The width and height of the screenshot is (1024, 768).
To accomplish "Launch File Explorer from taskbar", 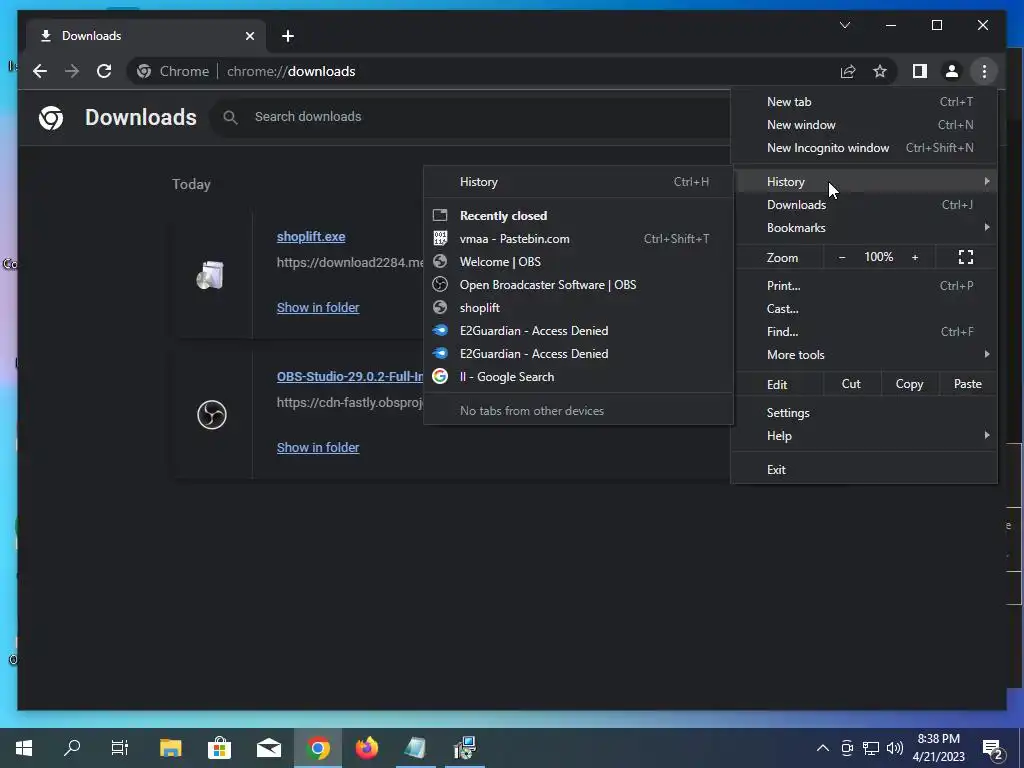I will pos(170,748).
